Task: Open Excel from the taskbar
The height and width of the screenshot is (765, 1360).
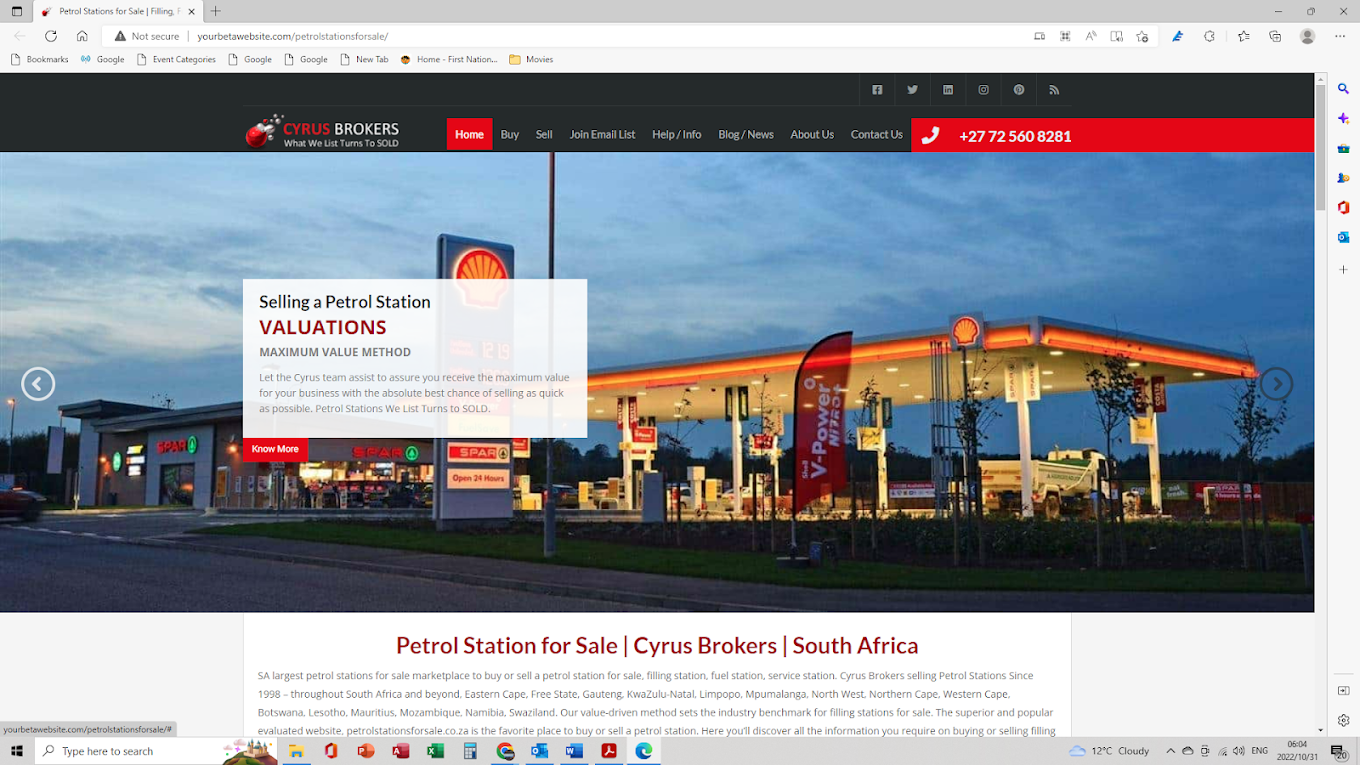Action: click(435, 751)
